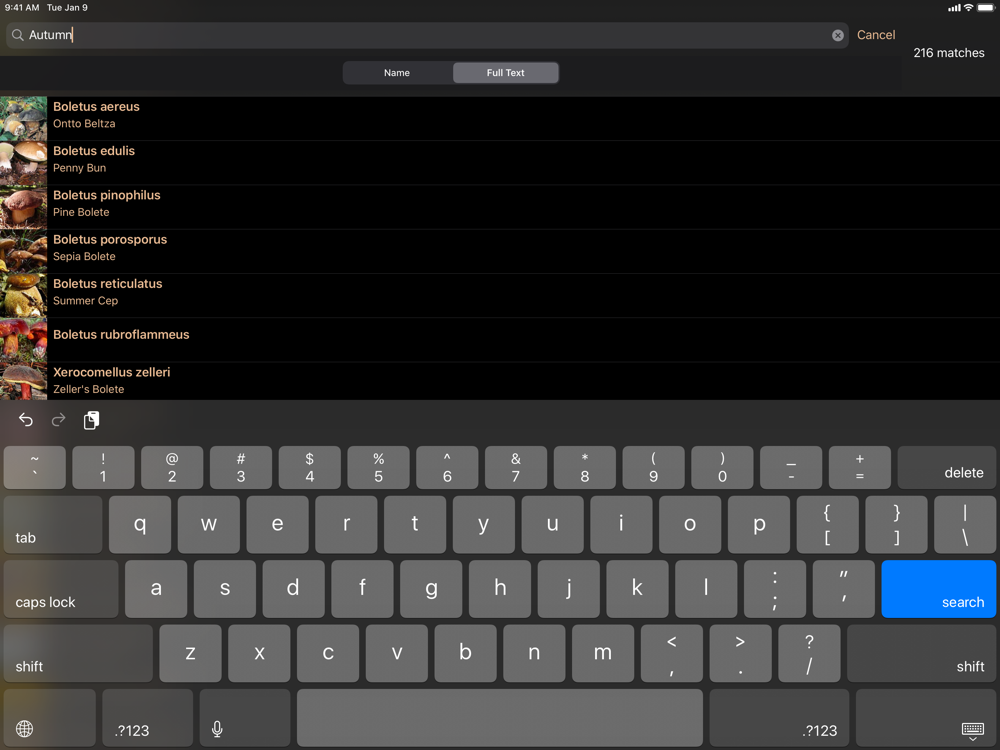Tap the clipboard paste icon

[91, 420]
